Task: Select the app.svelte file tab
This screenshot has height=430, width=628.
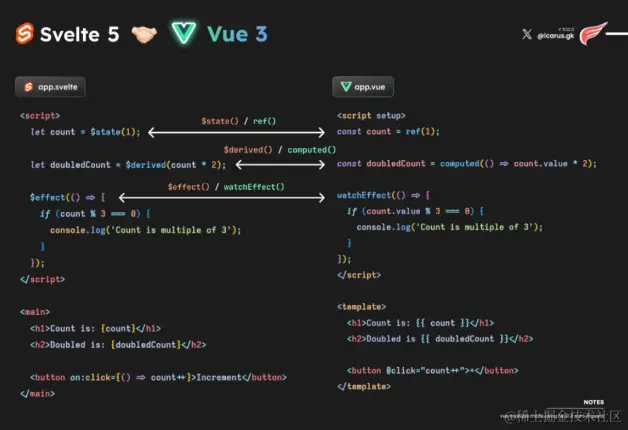Action: pos(50,87)
